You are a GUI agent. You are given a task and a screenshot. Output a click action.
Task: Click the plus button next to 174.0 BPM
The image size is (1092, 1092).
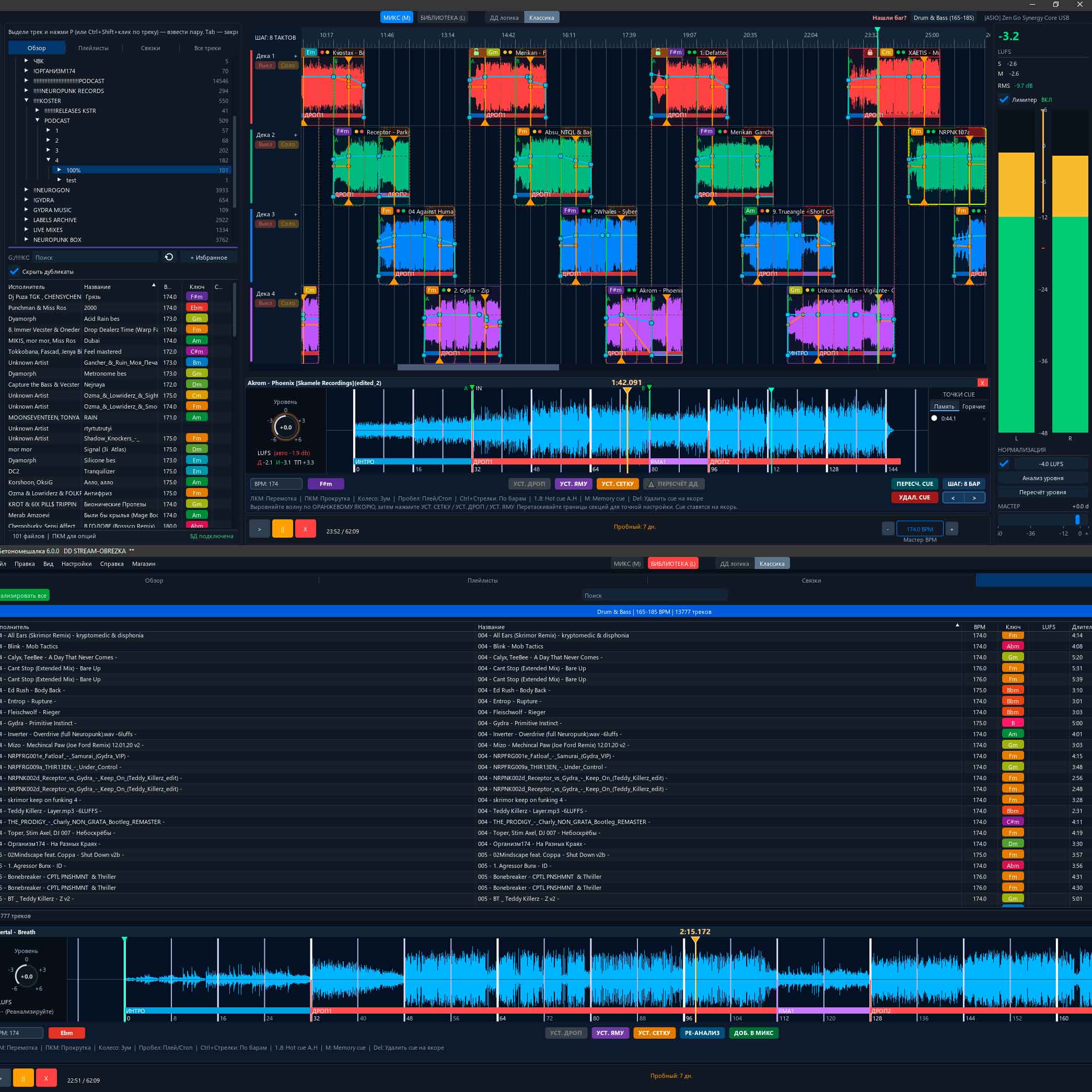(x=952, y=529)
